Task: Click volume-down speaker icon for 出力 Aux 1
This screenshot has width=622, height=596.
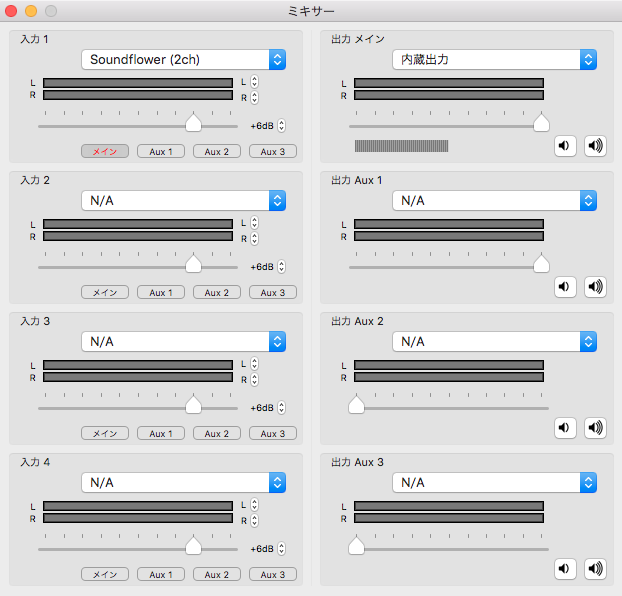Action: (x=565, y=287)
